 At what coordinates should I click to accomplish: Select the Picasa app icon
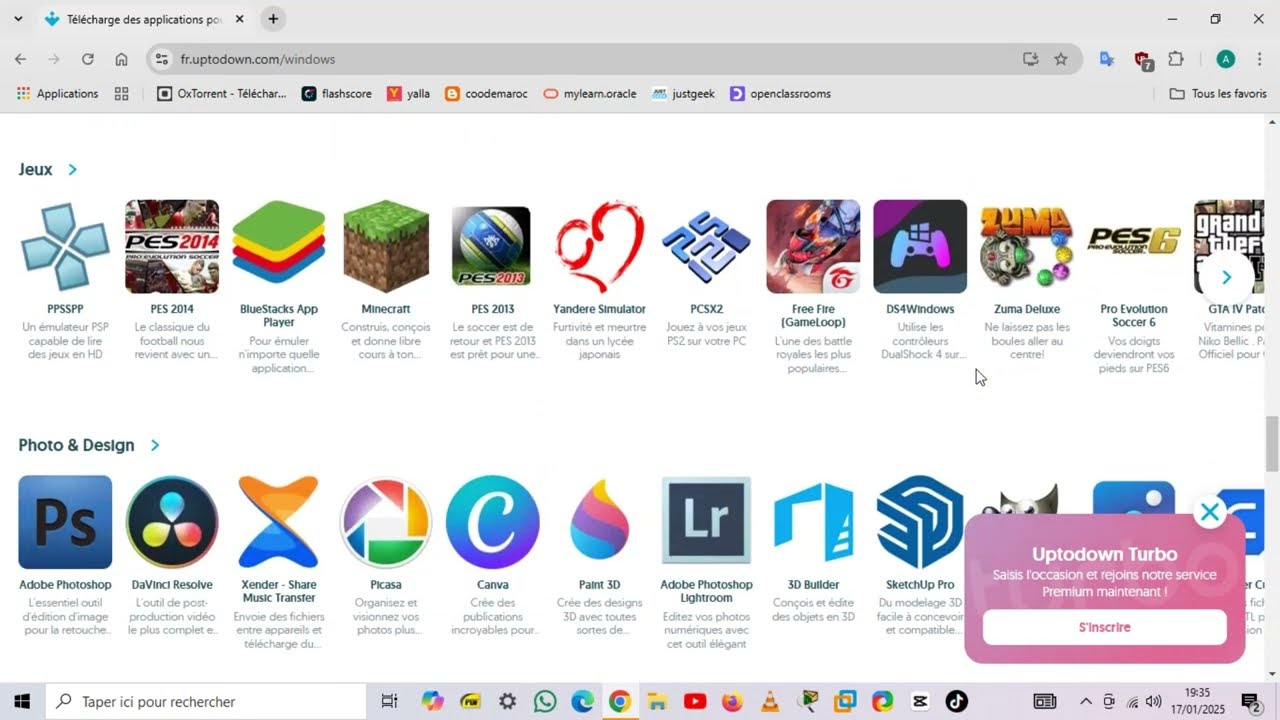pyautogui.click(x=386, y=522)
